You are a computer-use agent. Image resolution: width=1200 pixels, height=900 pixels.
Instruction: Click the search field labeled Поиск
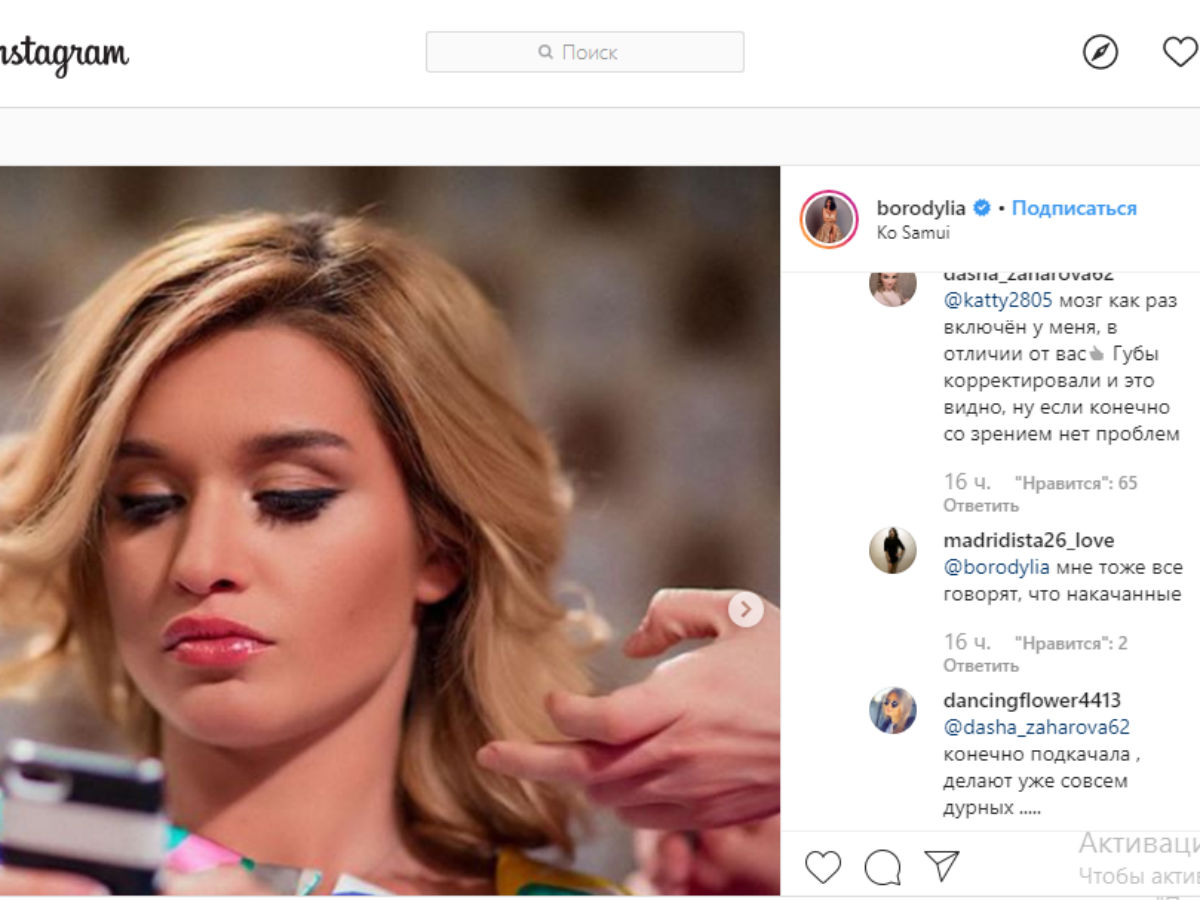point(585,52)
